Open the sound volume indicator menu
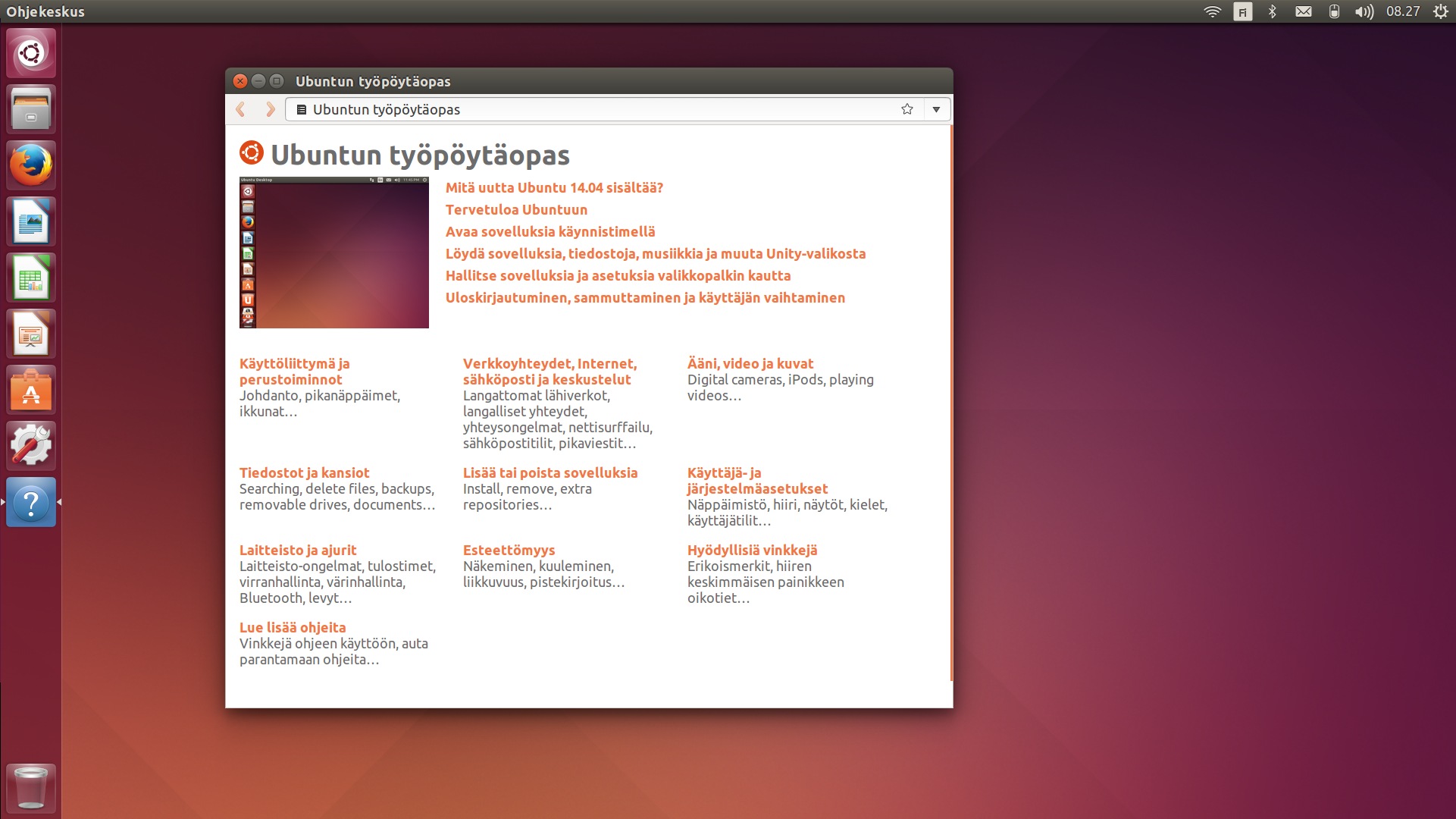The image size is (1456, 819). (1364, 11)
